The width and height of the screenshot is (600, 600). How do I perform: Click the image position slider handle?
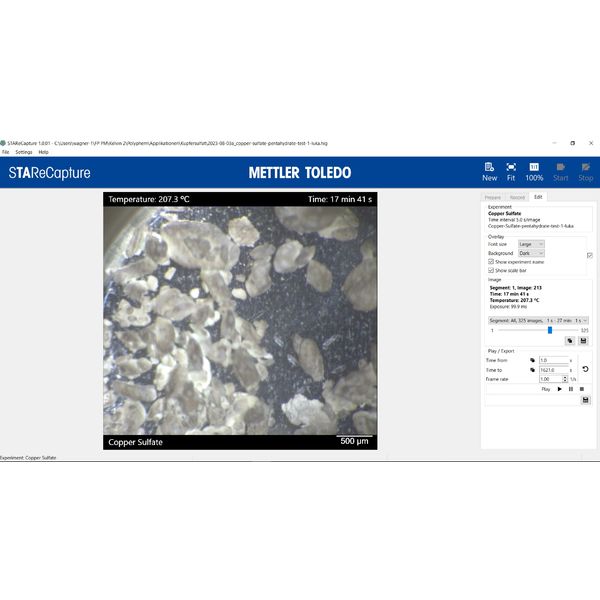(550, 330)
